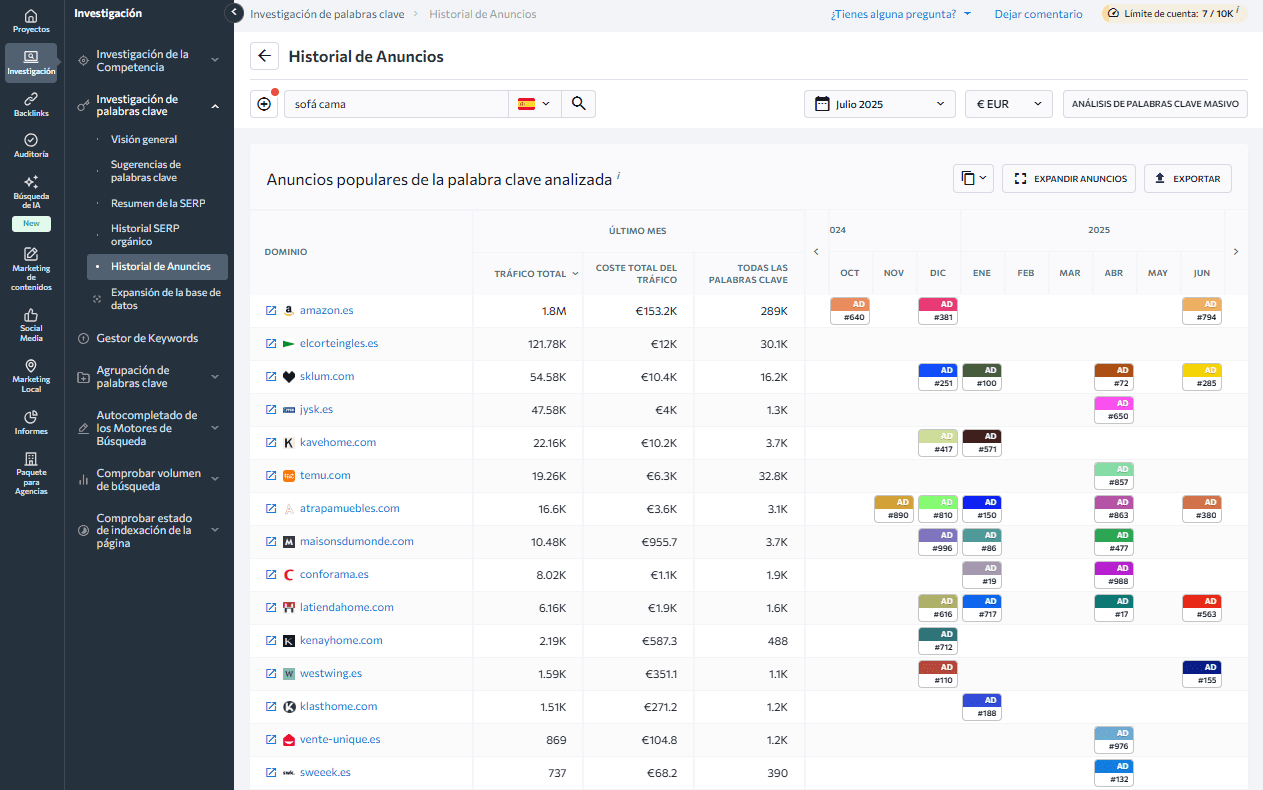Viewport: 1263px width, 790px height.
Task: Click sklum.com yellow ad #285
Action: coord(1202,377)
